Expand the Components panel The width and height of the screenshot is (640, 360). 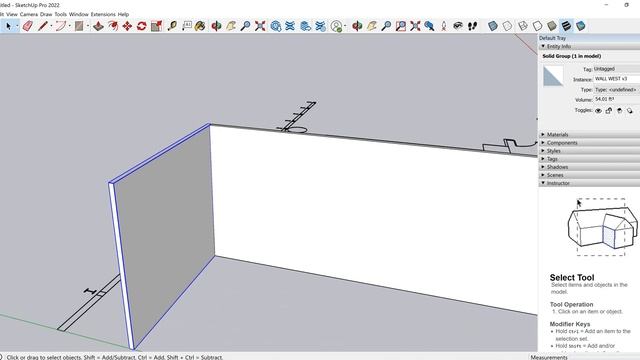coord(589,143)
